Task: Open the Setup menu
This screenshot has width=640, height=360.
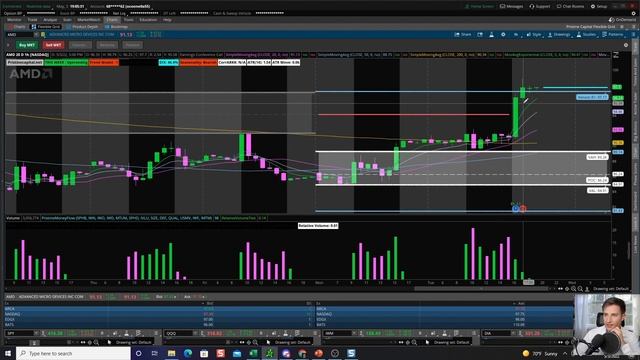Action: pos(599,7)
